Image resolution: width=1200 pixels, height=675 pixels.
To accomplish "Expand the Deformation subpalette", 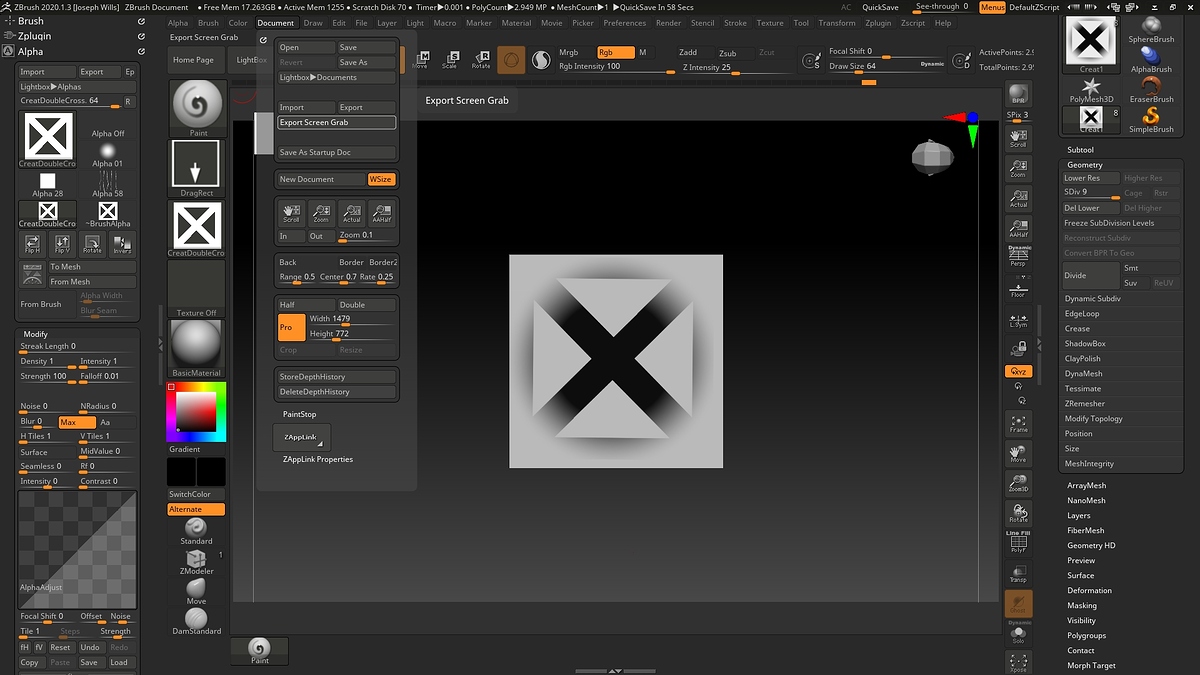I will [x=1089, y=590].
